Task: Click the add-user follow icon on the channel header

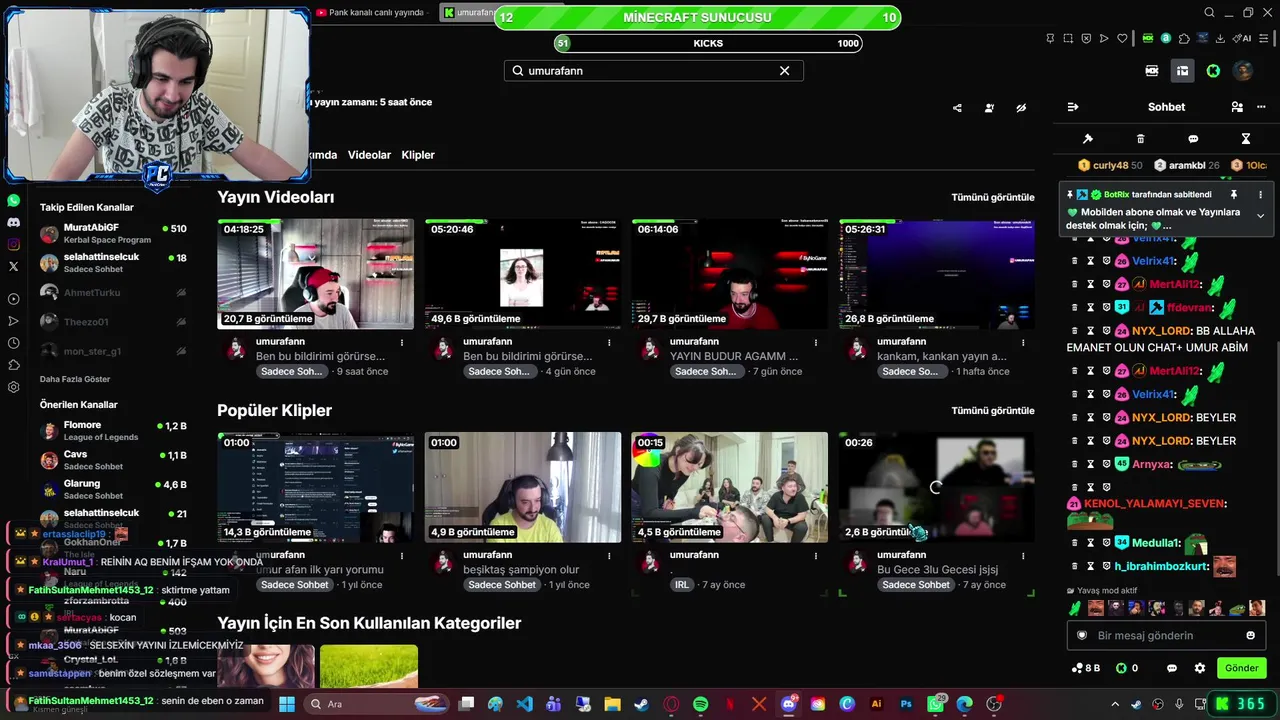Action: coord(989,108)
